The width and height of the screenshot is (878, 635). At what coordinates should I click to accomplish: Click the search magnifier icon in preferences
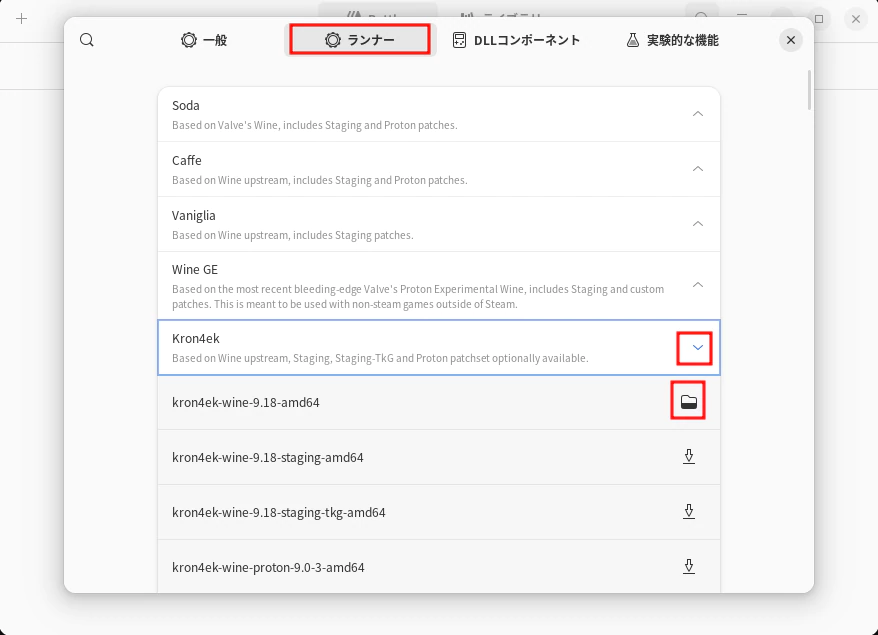(x=87, y=40)
